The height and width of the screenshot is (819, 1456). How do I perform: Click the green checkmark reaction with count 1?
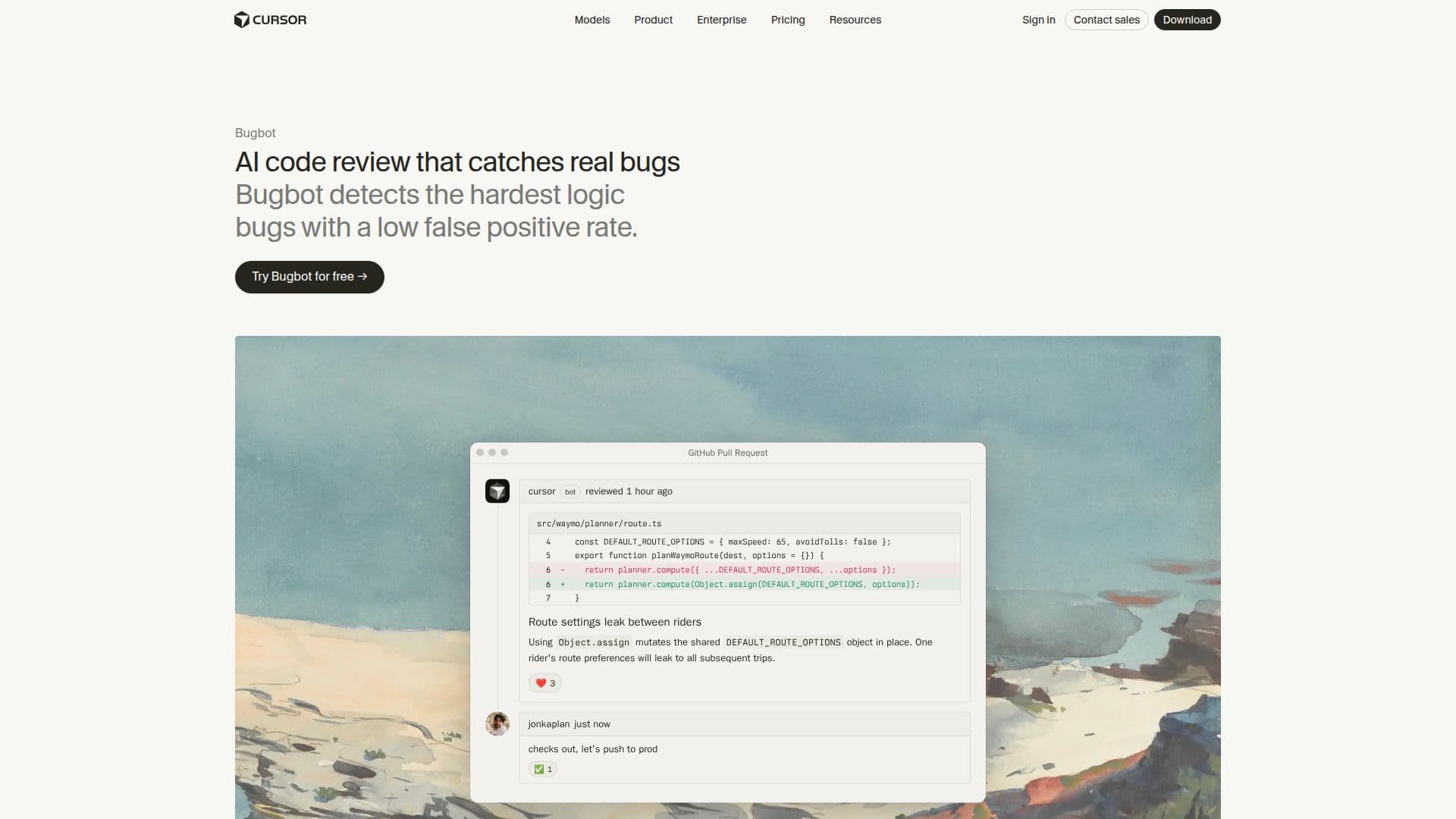pyautogui.click(x=543, y=769)
